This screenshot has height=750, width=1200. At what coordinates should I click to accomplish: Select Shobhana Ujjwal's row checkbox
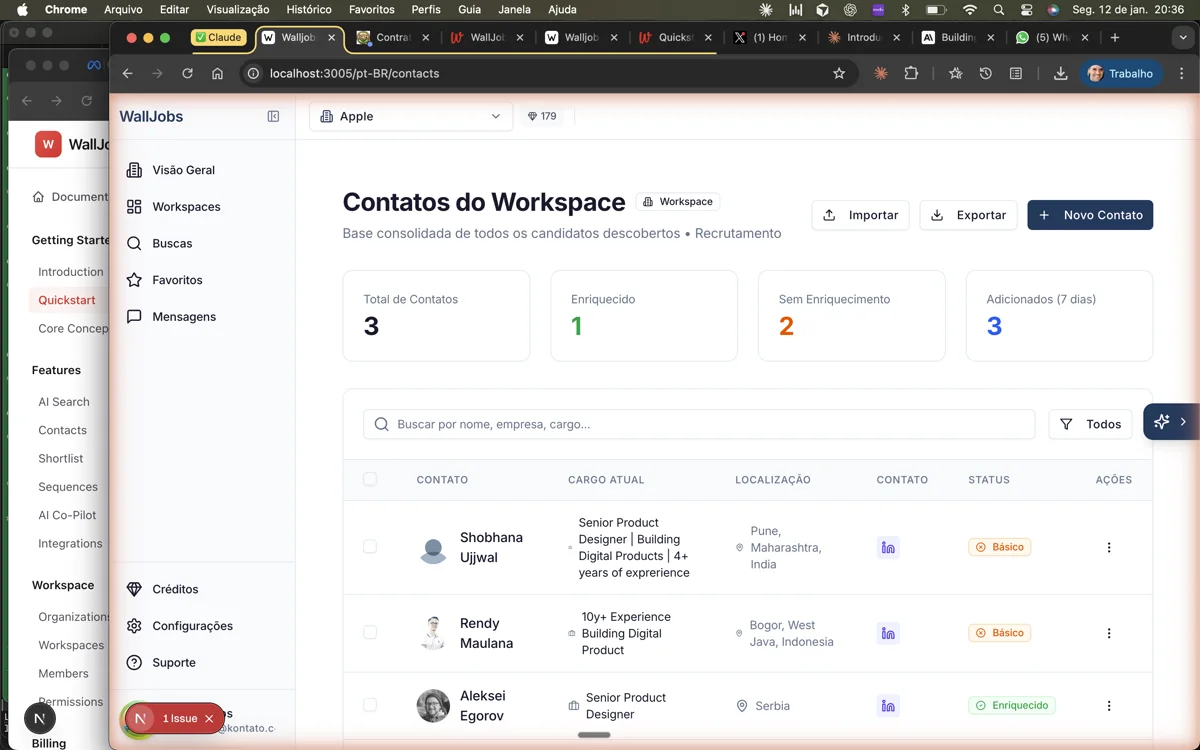point(370,547)
